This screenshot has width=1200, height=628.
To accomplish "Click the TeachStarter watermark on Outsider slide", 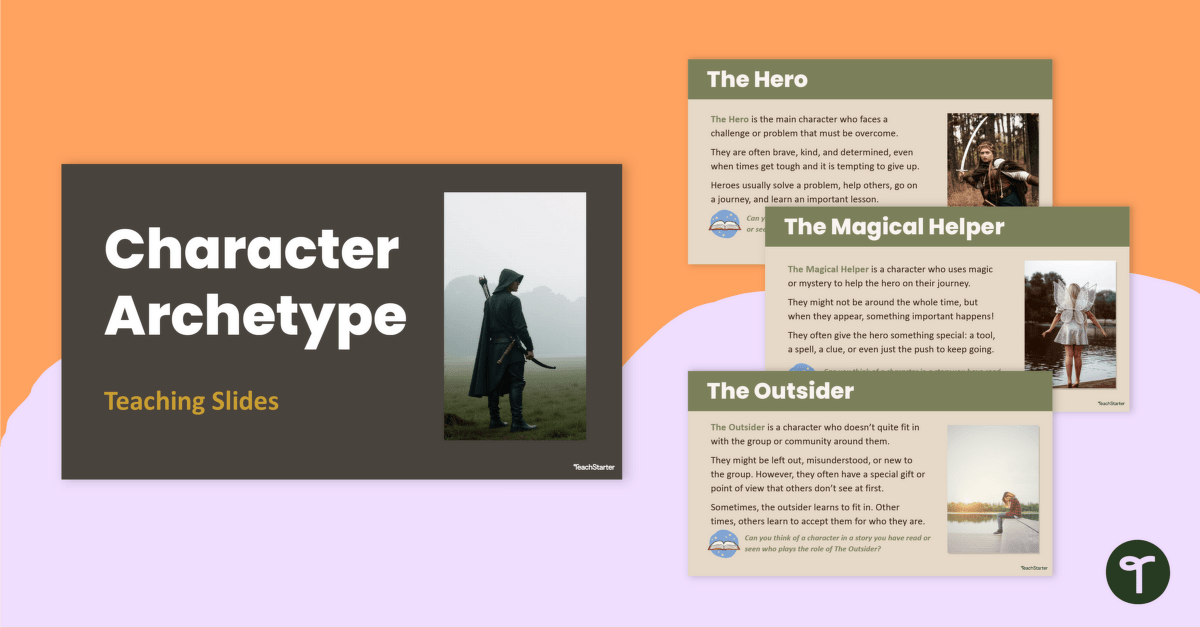I will click(1033, 567).
